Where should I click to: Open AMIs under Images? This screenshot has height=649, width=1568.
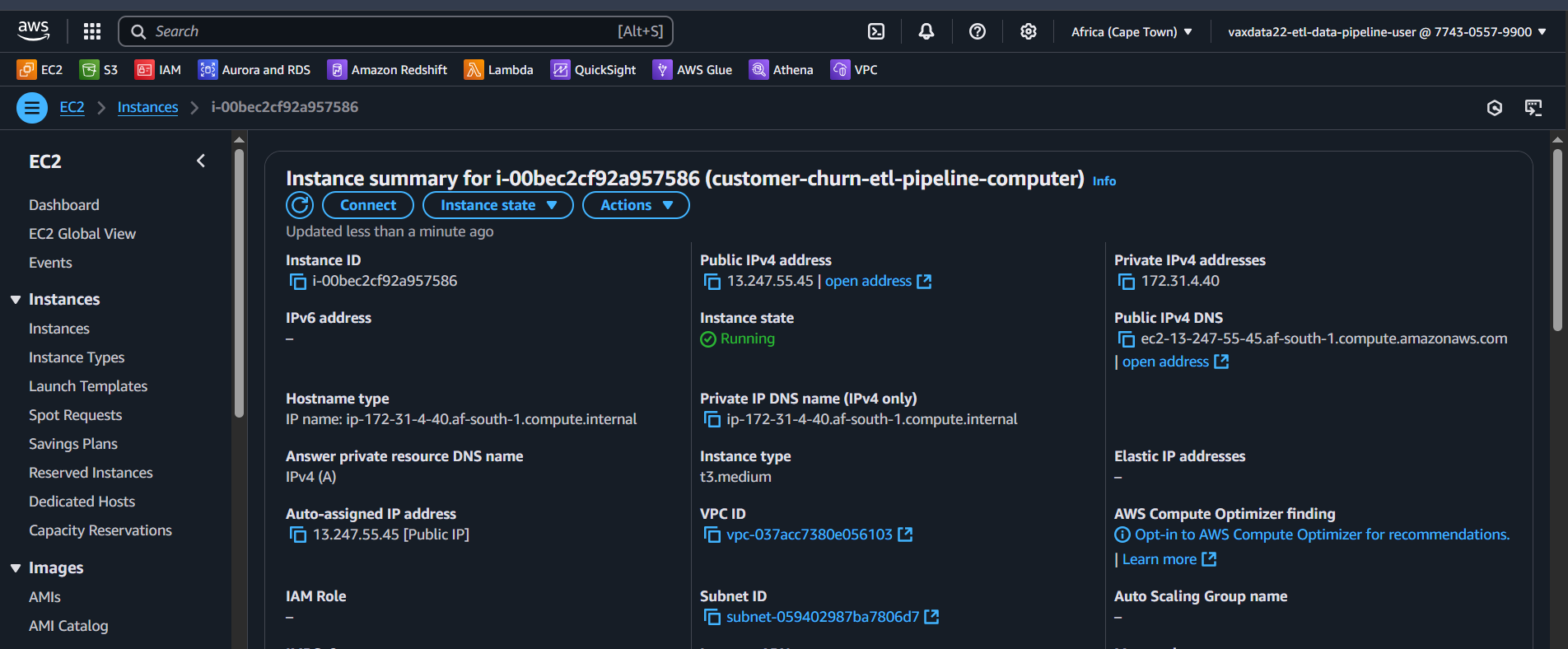[44, 597]
